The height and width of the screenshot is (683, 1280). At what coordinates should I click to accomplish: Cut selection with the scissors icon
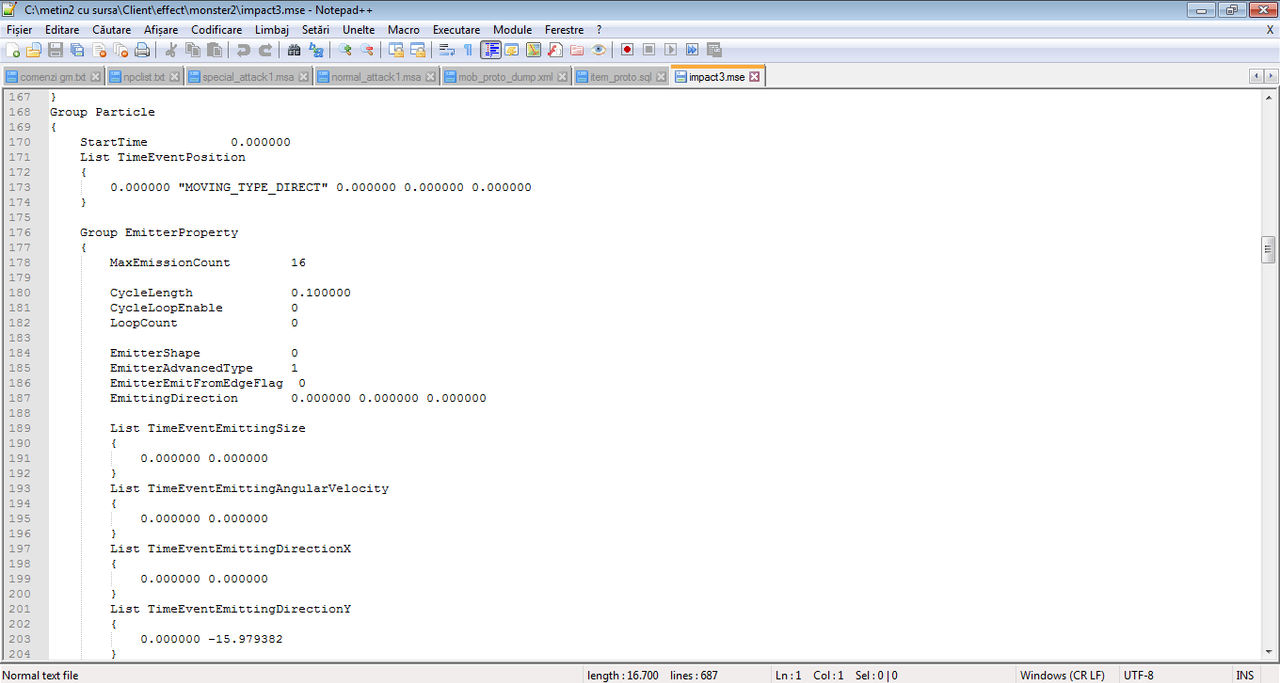click(x=171, y=50)
